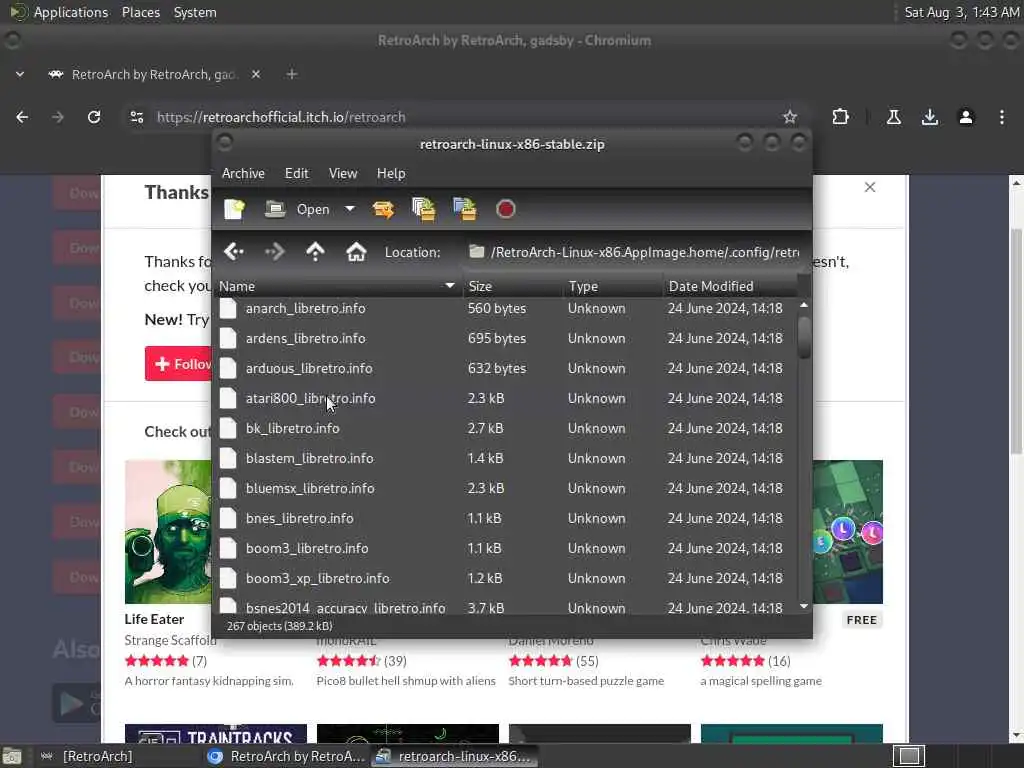The image size is (1024, 768).
Task: Select the RetroArch by RetroArch browser tab
Action: coord(153,74)
